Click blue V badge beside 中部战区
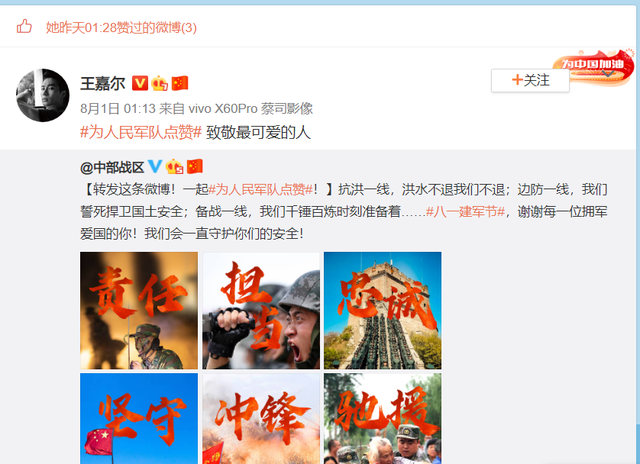This screenshot has width=640, height=464. point(155,167)
